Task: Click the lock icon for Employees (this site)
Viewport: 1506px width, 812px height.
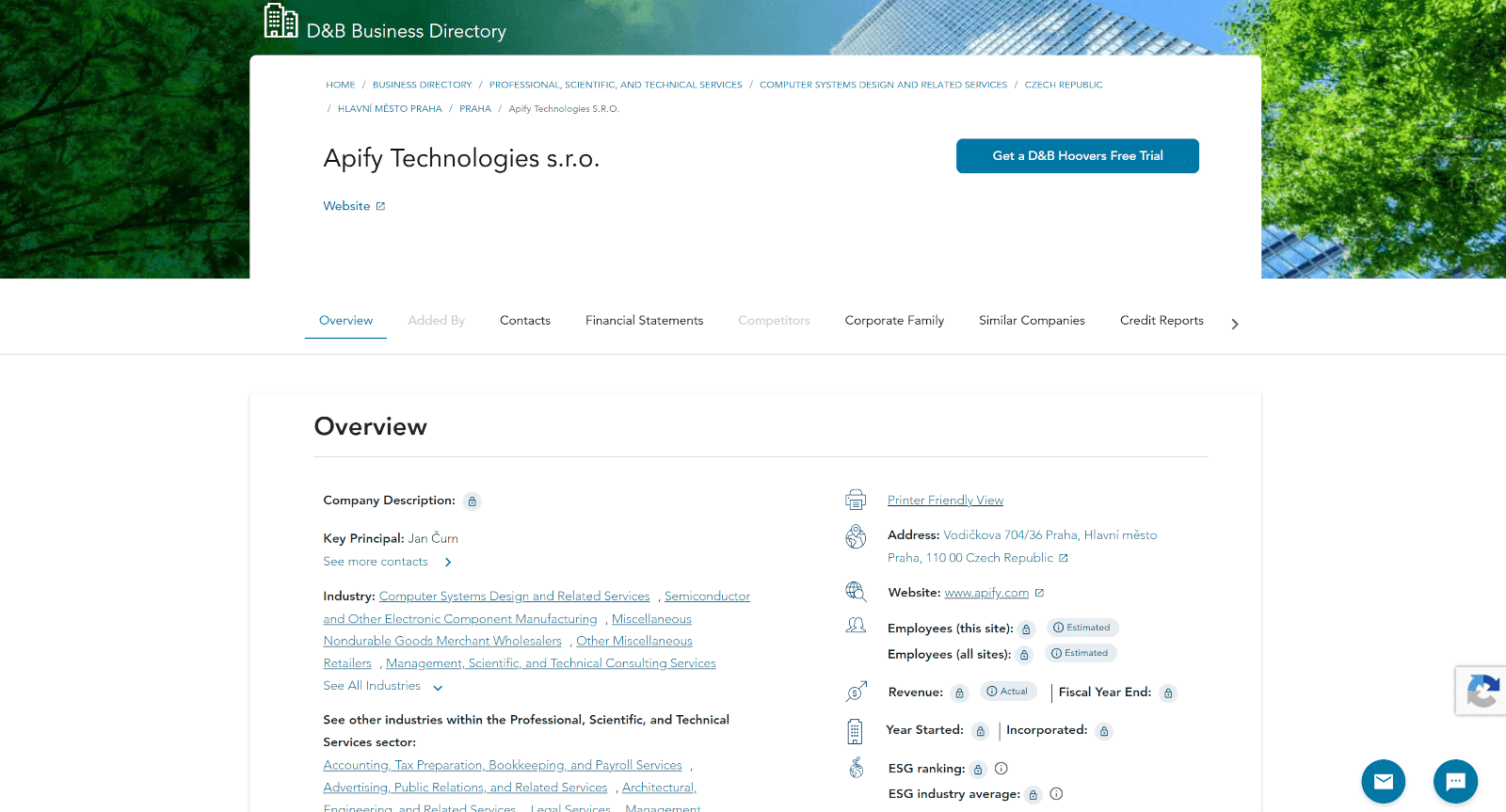Action: (x=1027, y=629)
